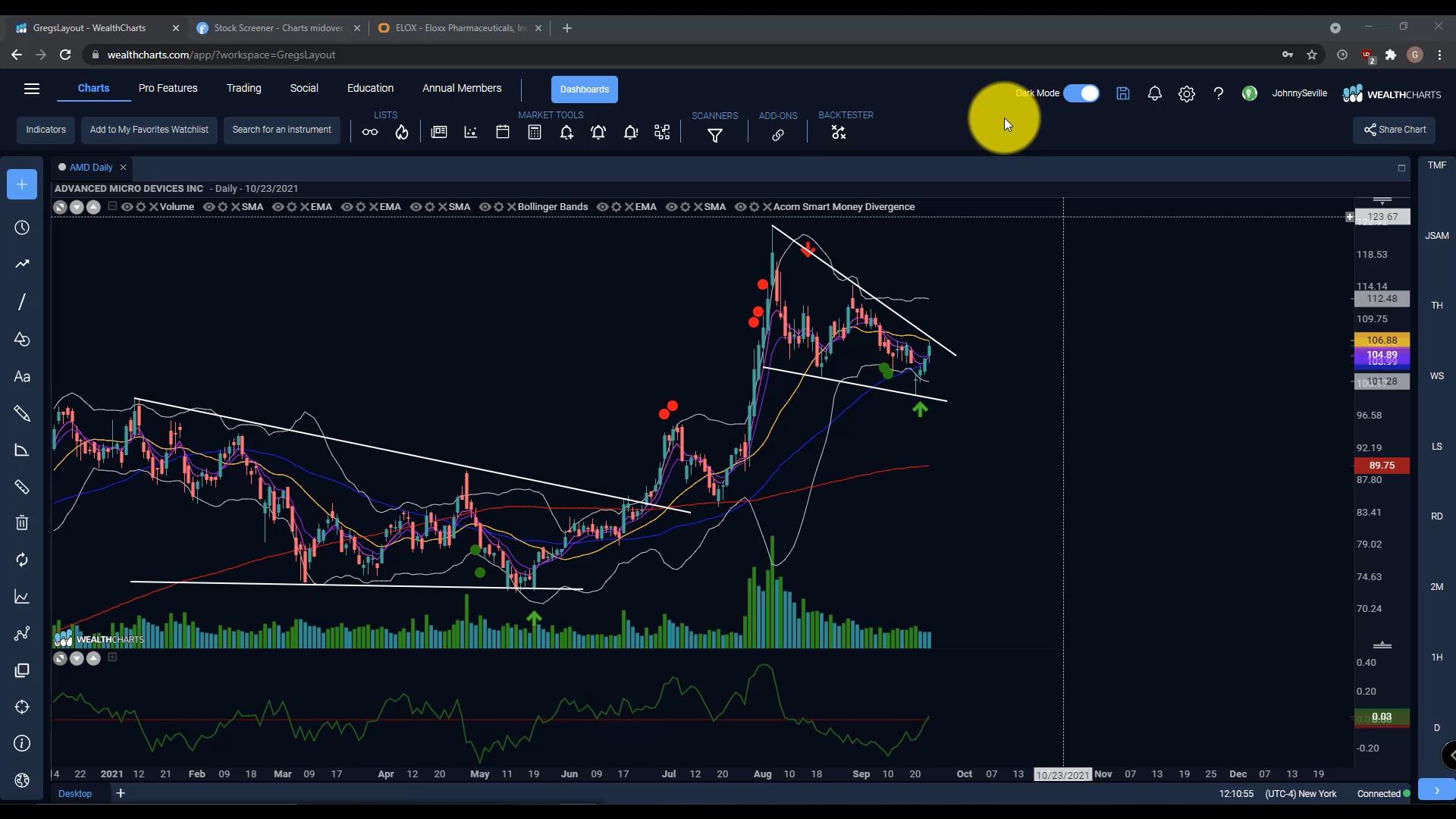Open the notifications bell in top bar
This screenshot has height=819, width=1456.
1155,93
